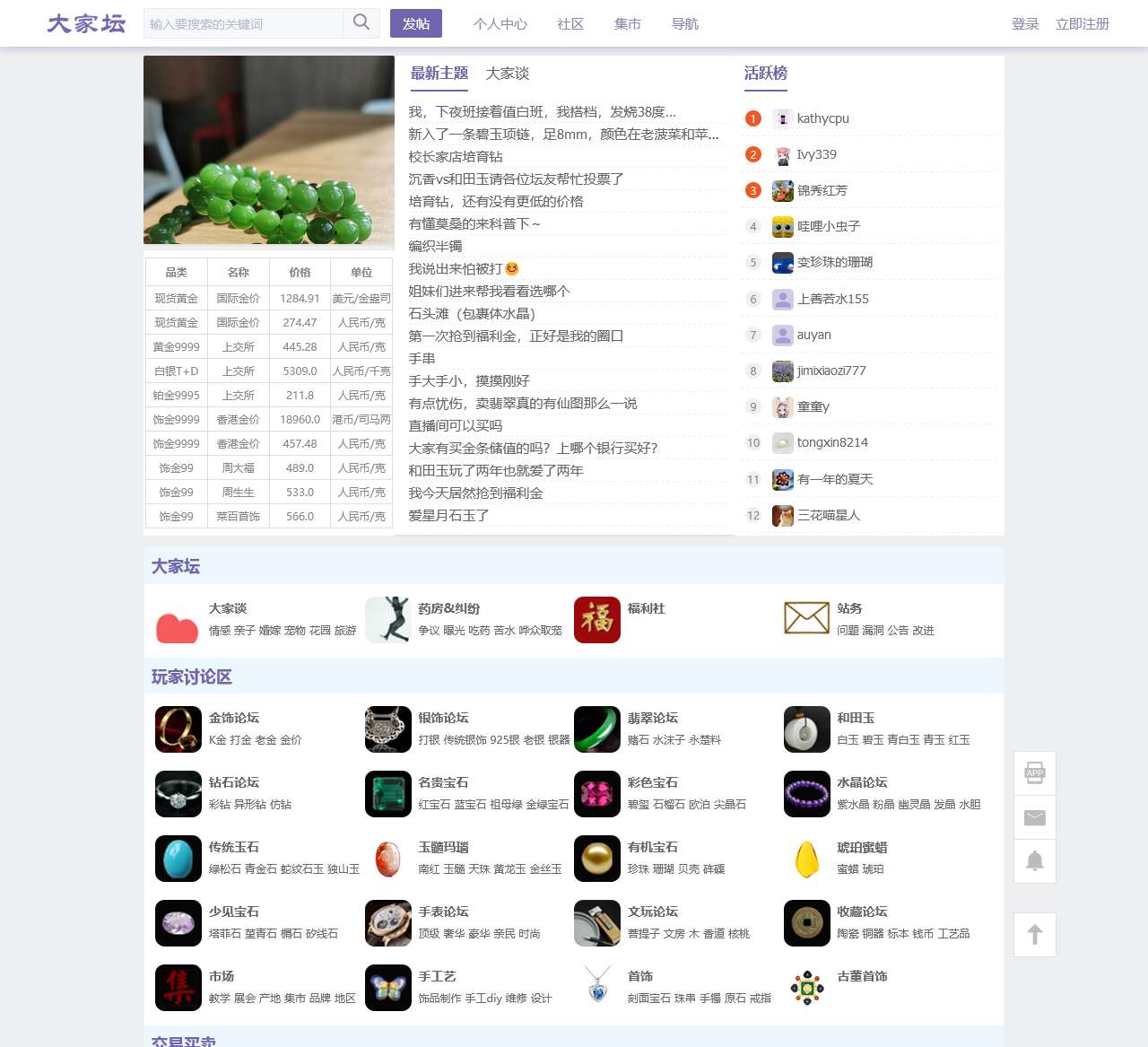Click the APP icon in the floating sidebar
The width and height of the screenshot is (1148, 1047).
[x=1034, y=772]
